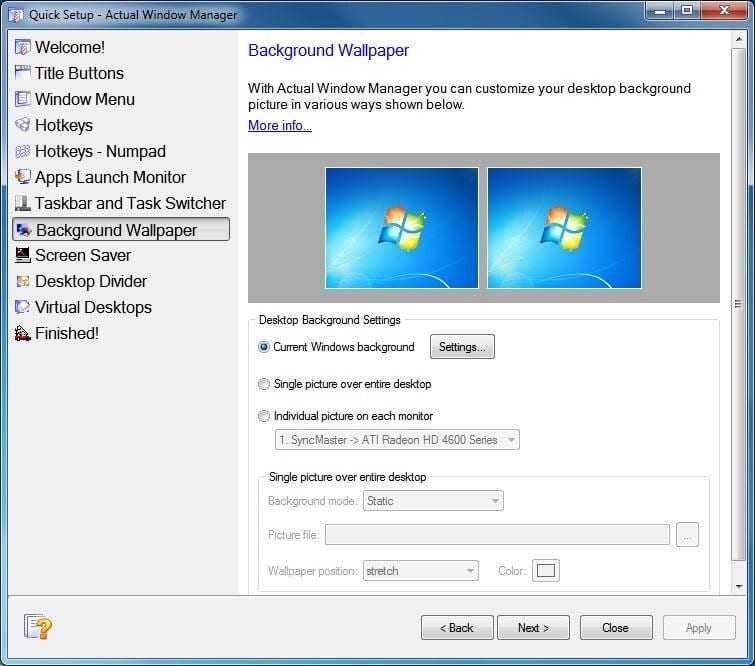The width and height of the screenshot is (755, 666).
Task: Click the Title Buttons sidebar icon
Action: click(22, 73)
